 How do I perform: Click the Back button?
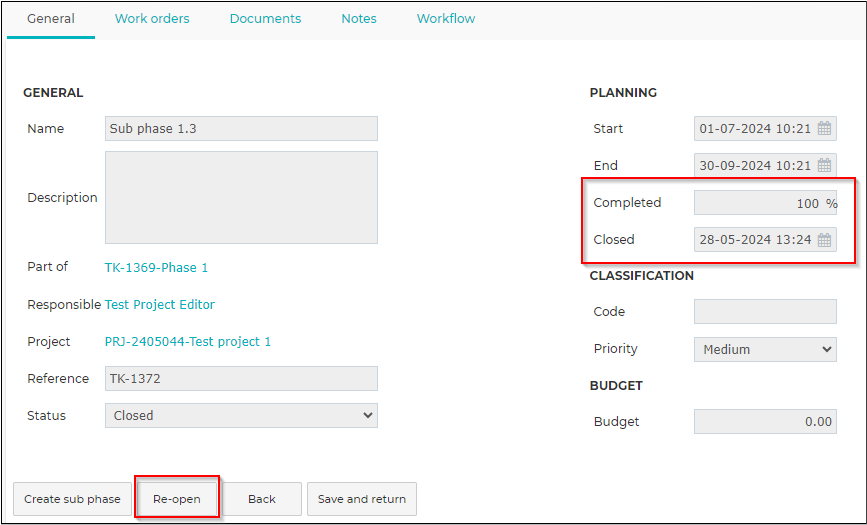(262, 499)
